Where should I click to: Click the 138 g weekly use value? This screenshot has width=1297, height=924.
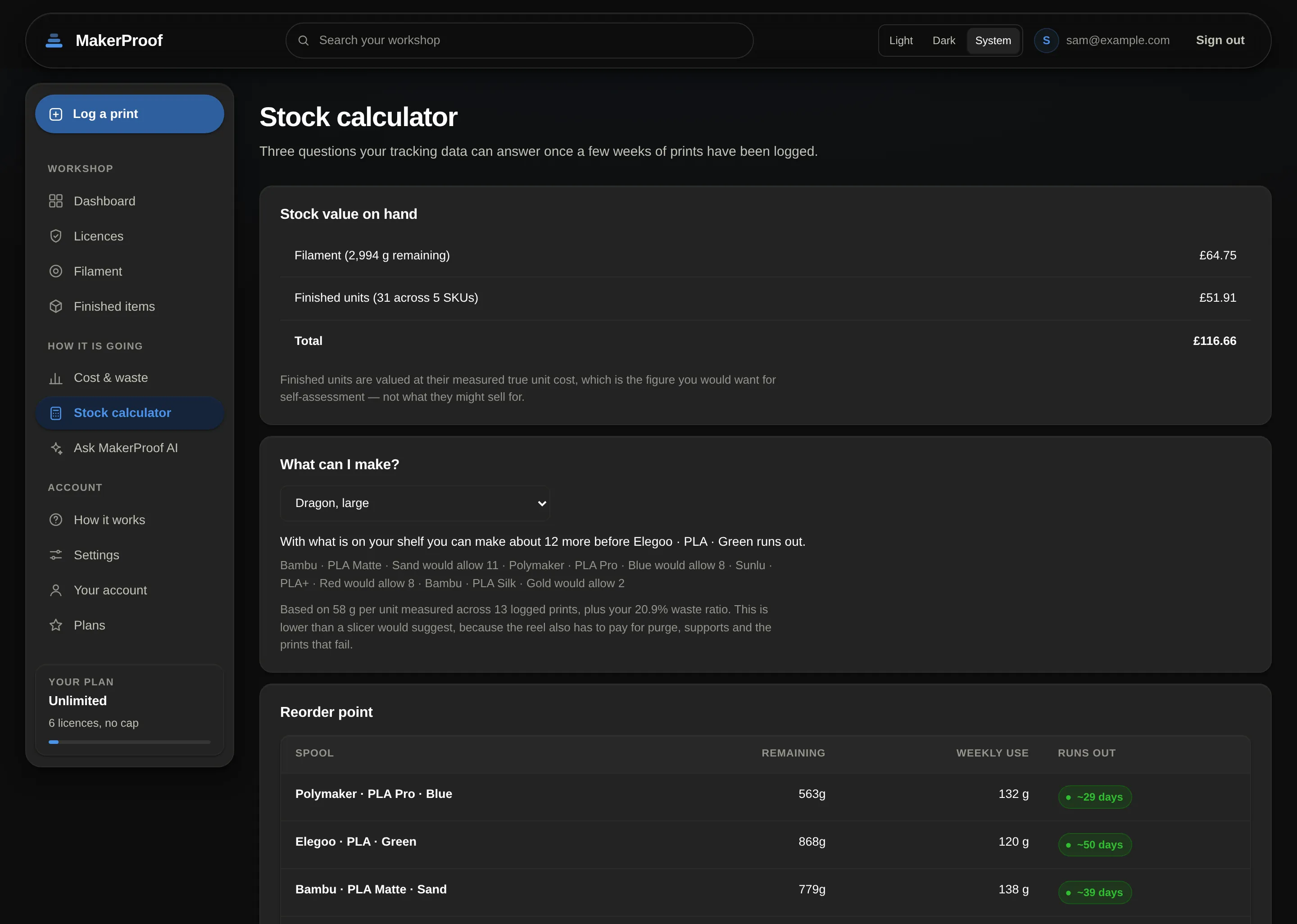pyautogui.click(x=1013, y=889)
